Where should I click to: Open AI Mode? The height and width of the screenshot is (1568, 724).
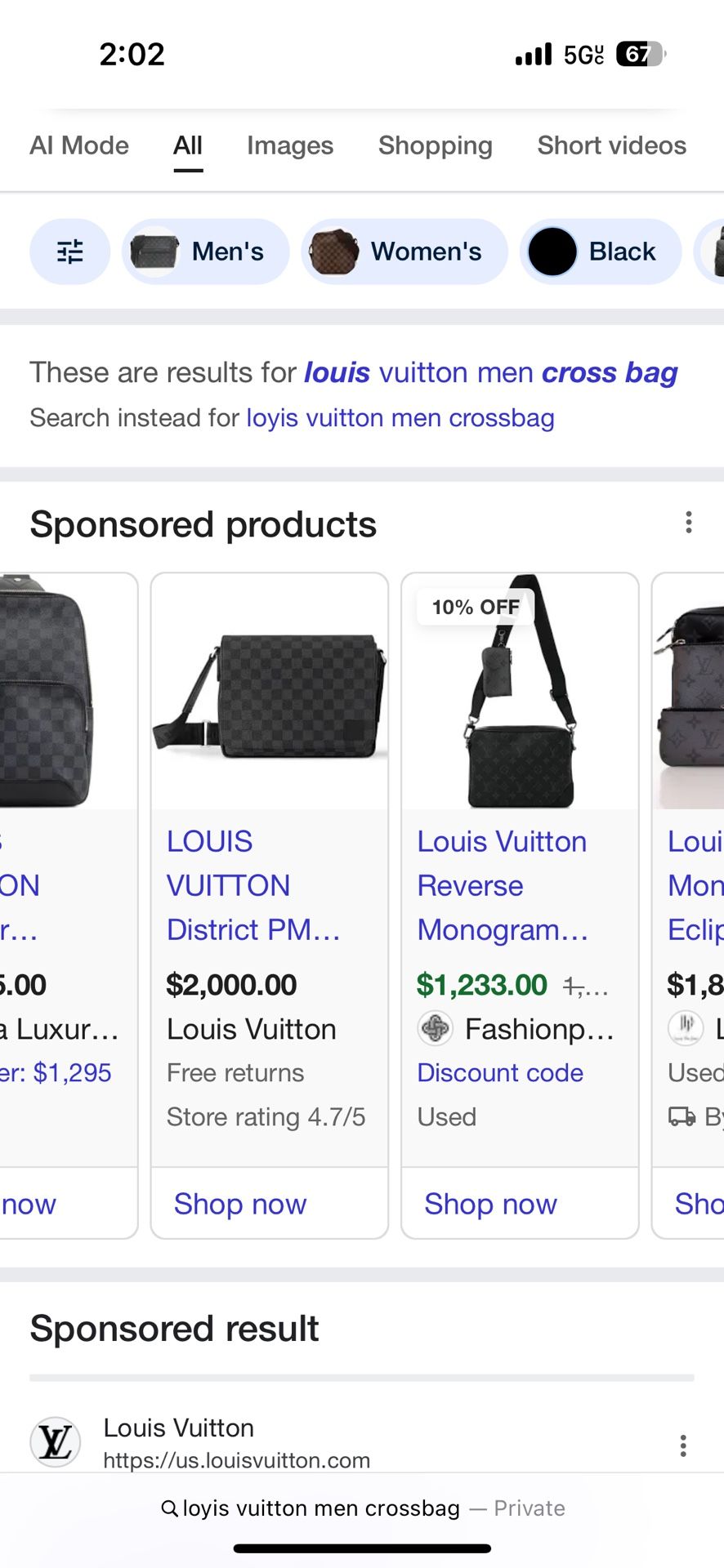[x=78, y=145]
